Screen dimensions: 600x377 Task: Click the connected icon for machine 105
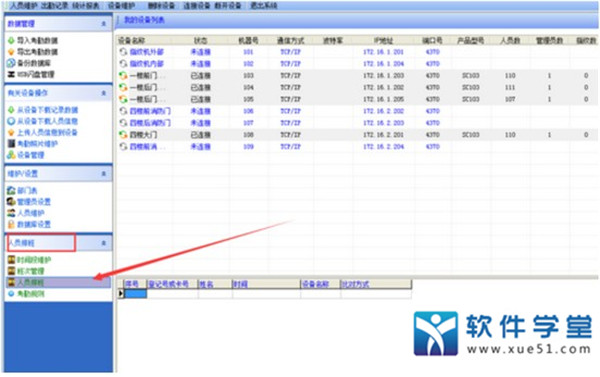click(123, 99)
